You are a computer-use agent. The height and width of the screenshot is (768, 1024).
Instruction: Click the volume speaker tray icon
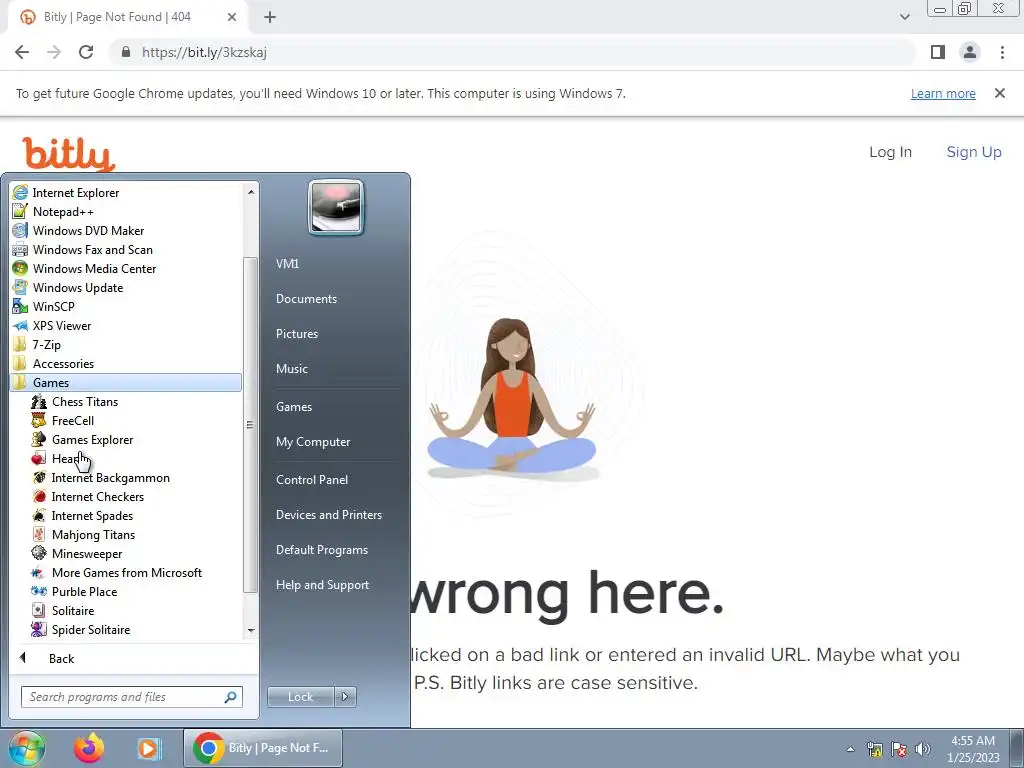923,749
